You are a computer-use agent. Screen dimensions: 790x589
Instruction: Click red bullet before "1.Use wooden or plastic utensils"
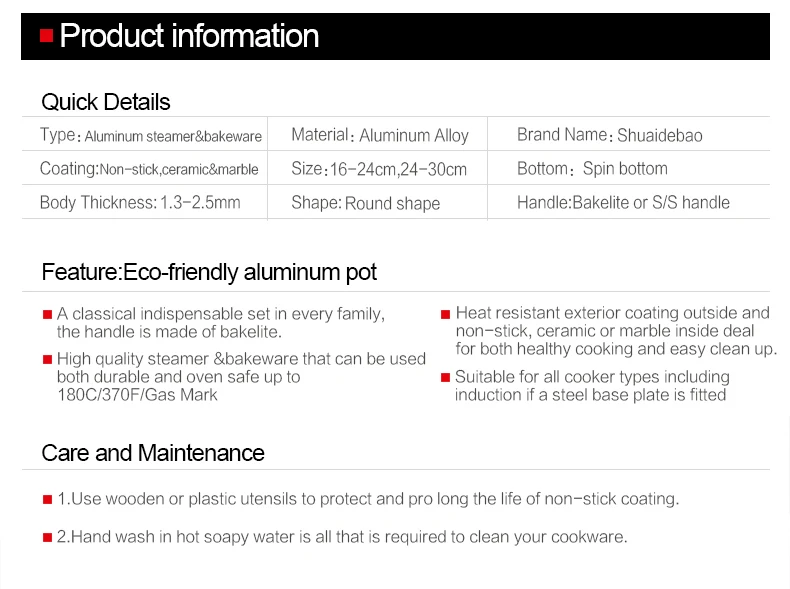pos(46,499)
